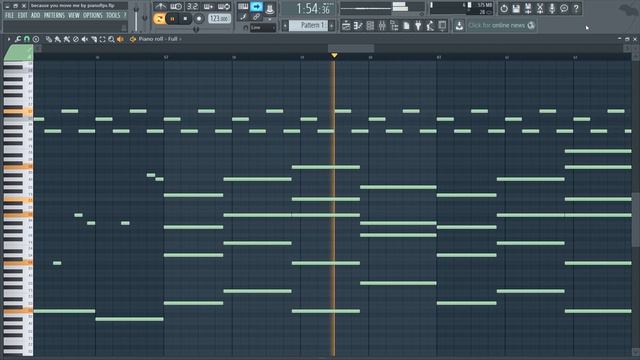This screenshot has width=640, height=360.
Task: Open the Channel rack grid icon
Action: point(370,26)
